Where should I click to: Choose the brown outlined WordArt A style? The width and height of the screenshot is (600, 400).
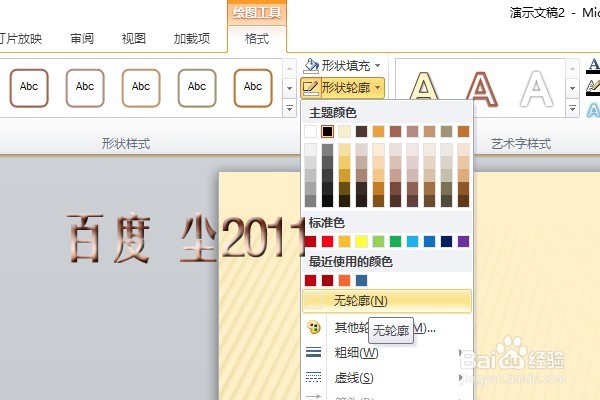pyautogui.click(x=481, y=89)
